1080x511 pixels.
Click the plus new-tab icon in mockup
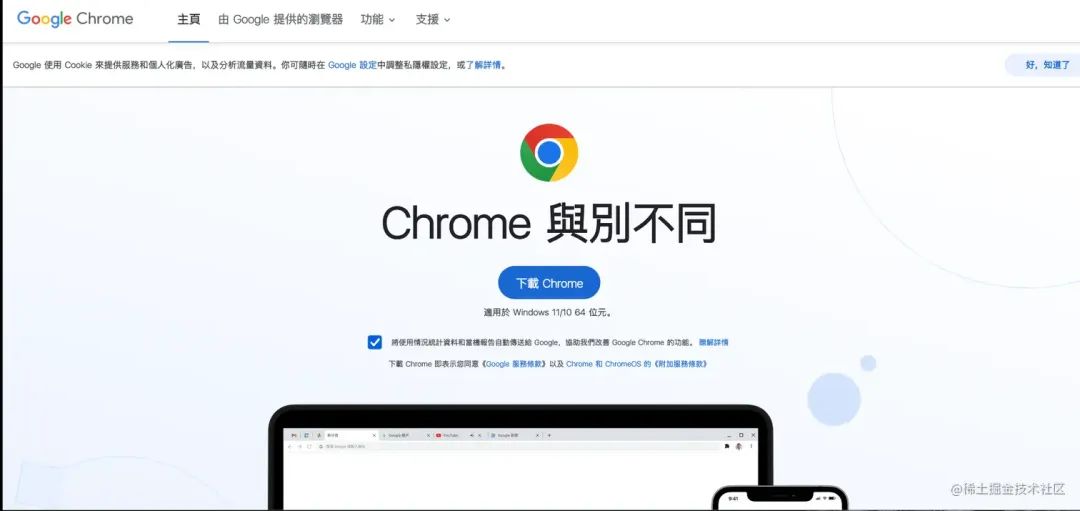(x=549, y=435)
